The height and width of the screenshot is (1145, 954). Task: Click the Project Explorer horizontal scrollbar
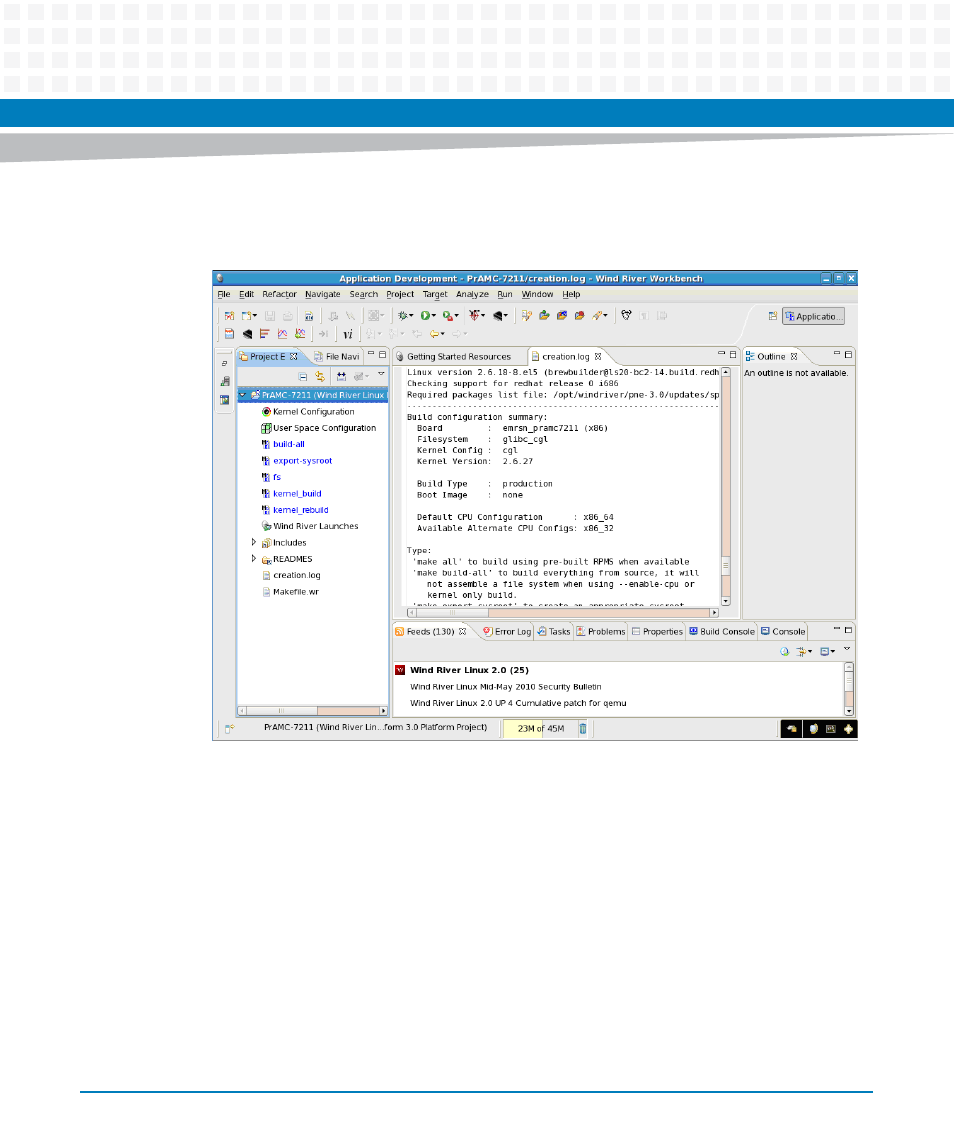pyautogui.click(x=313, y=711)
